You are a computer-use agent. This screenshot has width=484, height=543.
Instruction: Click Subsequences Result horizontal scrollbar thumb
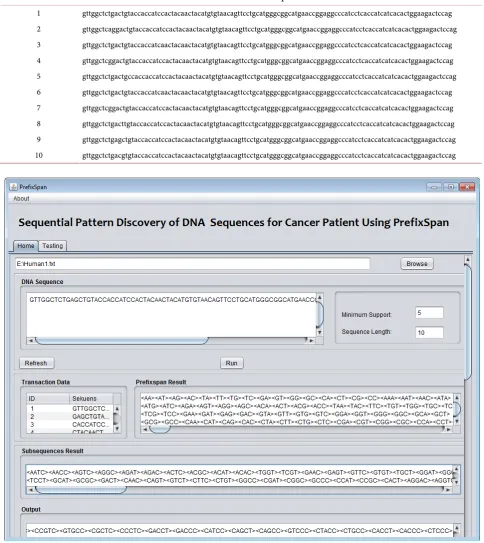point(81,490)
